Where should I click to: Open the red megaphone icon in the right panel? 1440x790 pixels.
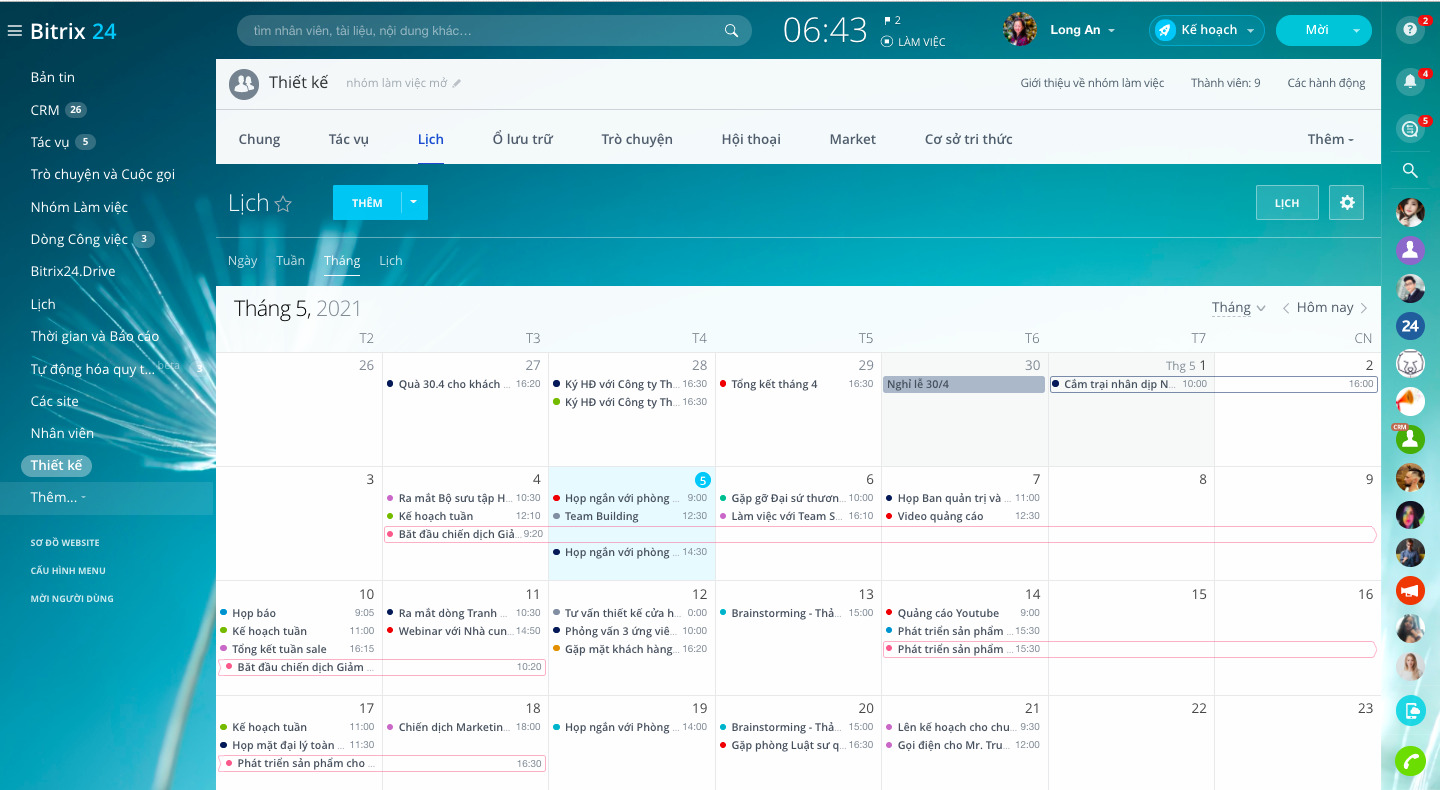1410,590
